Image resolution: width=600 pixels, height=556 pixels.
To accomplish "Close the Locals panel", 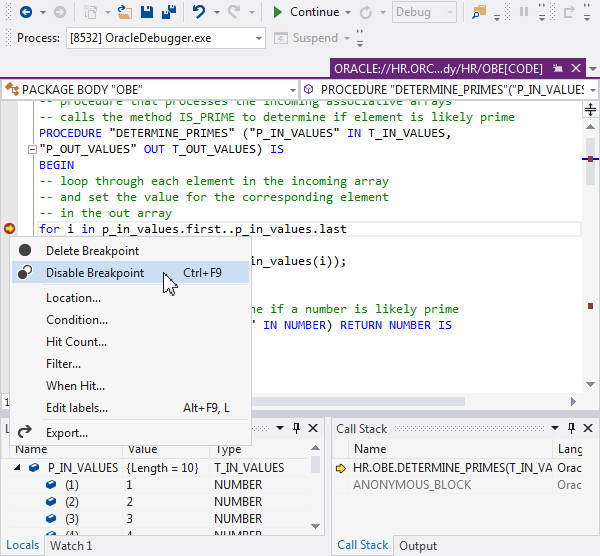I will coord(313,429).
